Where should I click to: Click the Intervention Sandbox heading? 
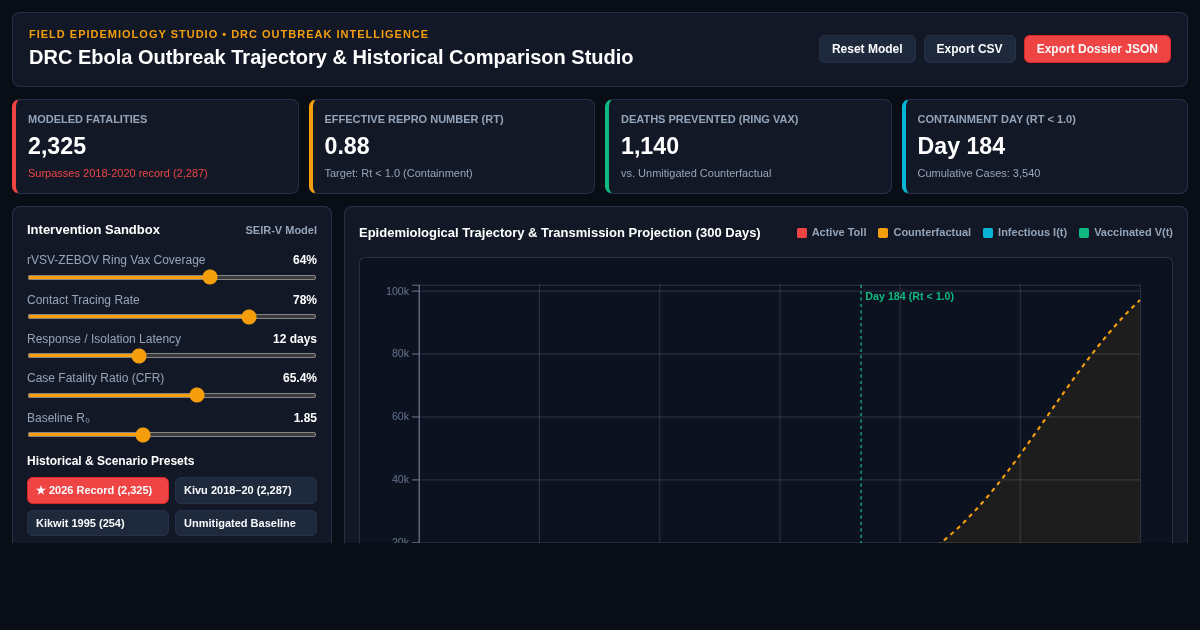tap(93, 230)
